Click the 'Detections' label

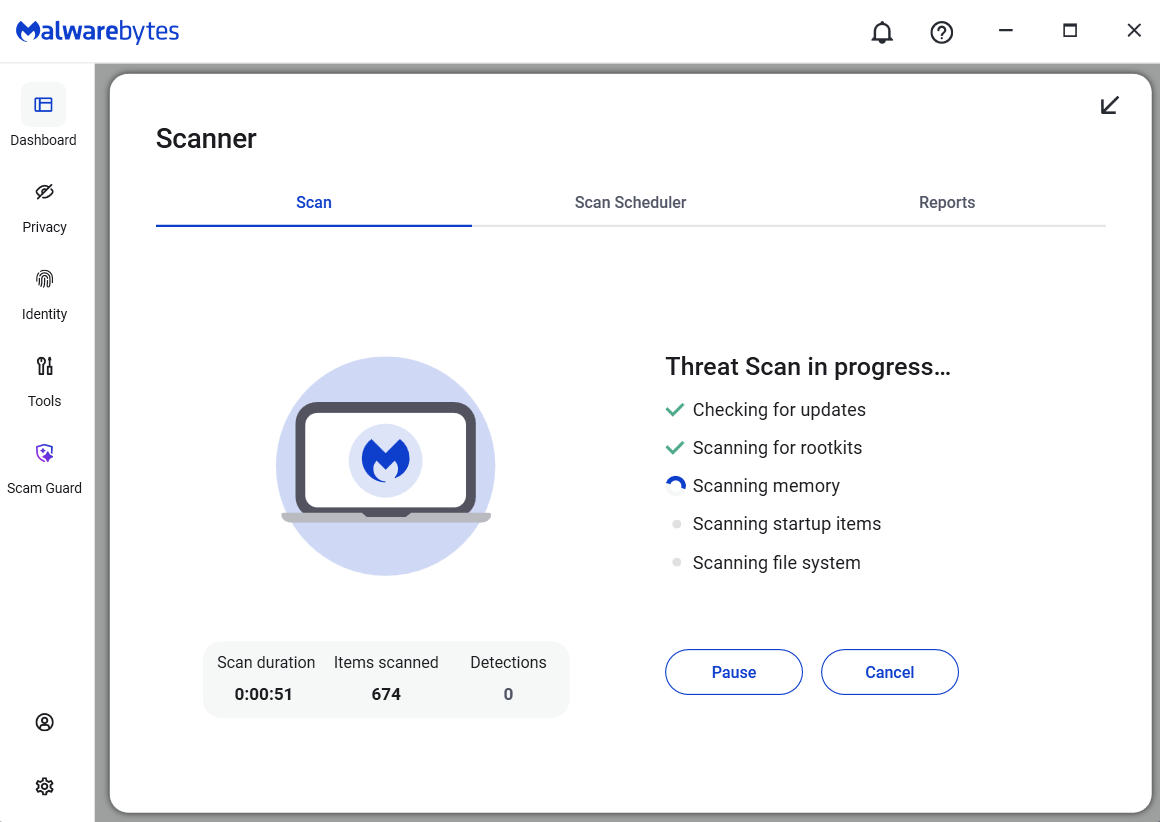(x=508, y=662)
